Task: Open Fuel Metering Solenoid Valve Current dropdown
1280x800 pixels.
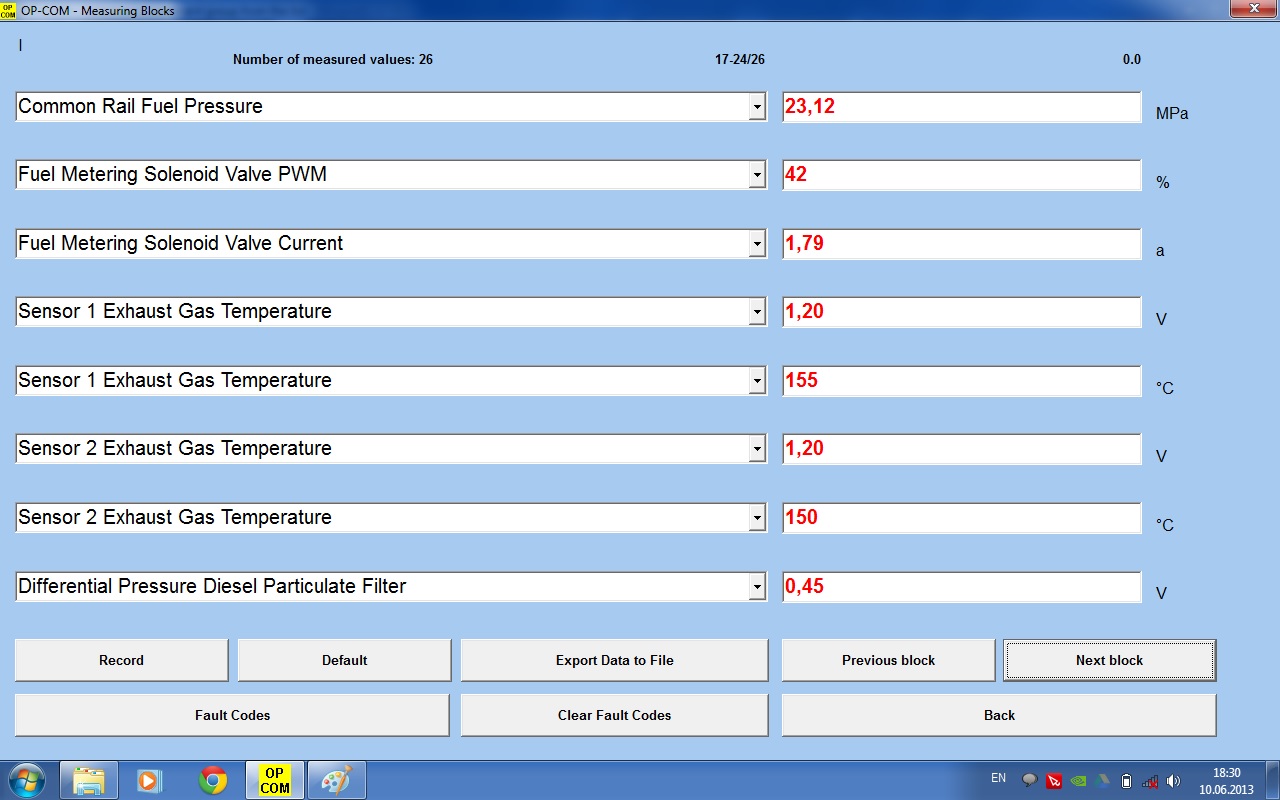Action: pyautogui.click(x=757, y=244)
